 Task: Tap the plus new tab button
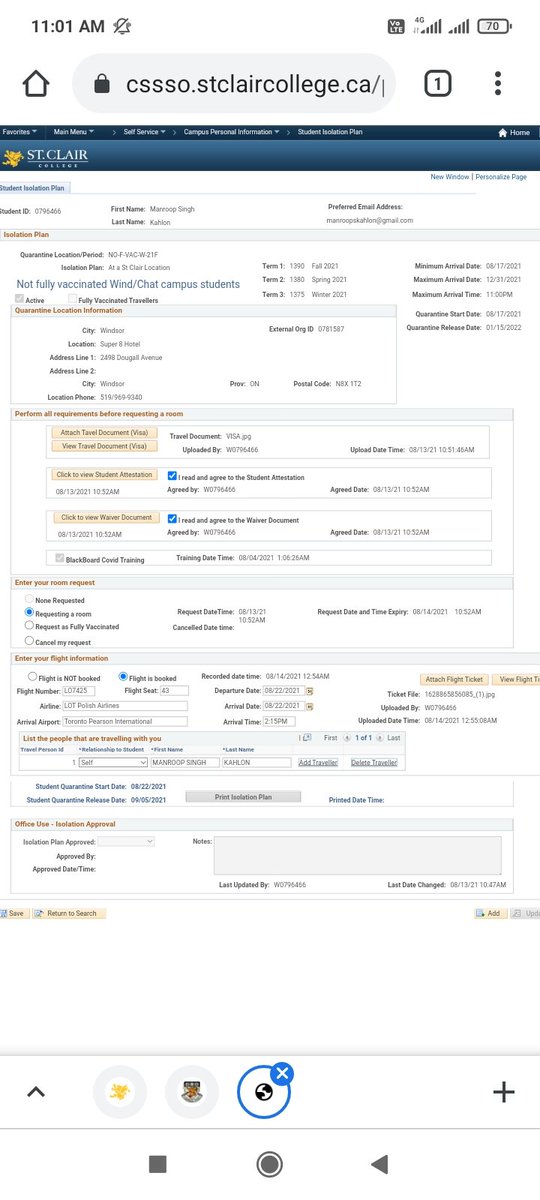(504, 1092)
